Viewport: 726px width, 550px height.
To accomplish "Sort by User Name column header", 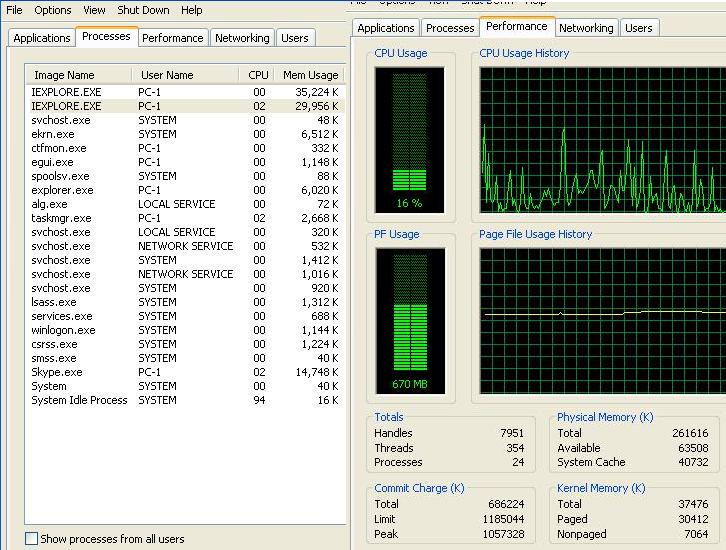I will 167,75.
